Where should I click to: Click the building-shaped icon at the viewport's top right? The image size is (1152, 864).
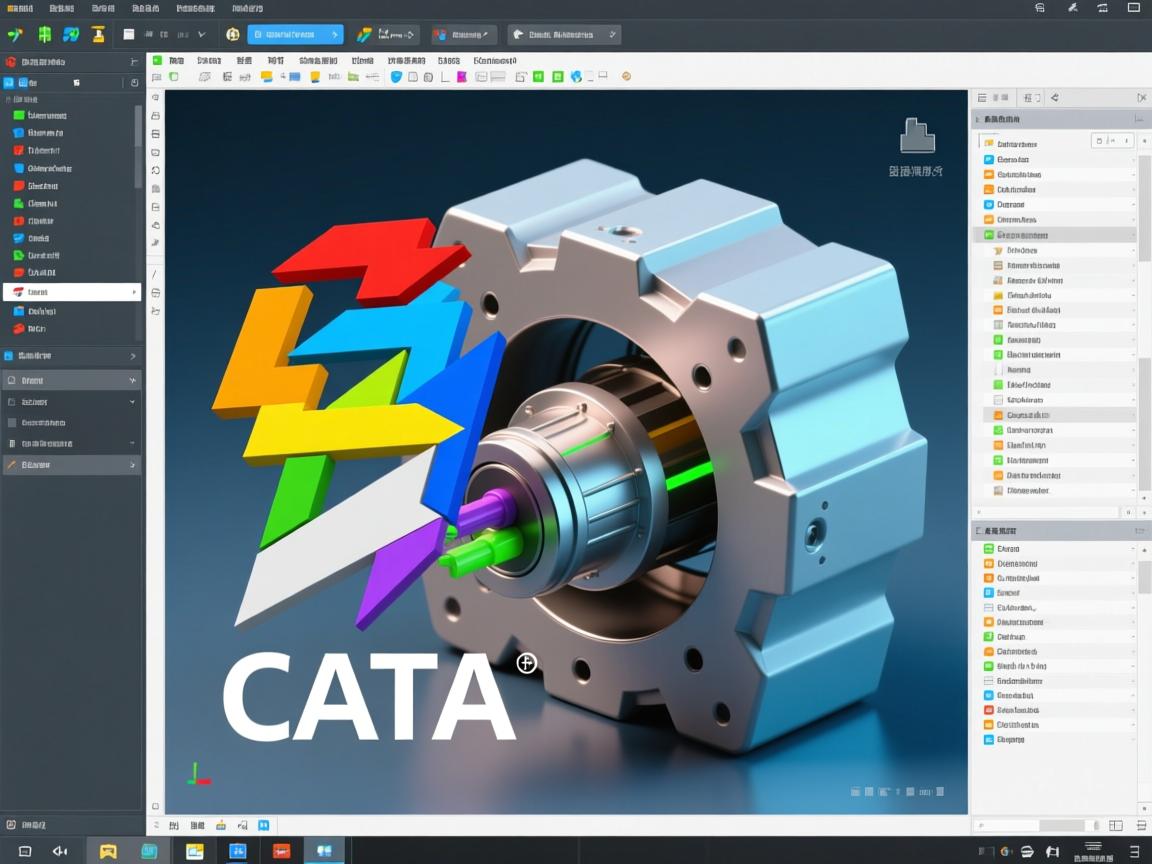[916, 136]
